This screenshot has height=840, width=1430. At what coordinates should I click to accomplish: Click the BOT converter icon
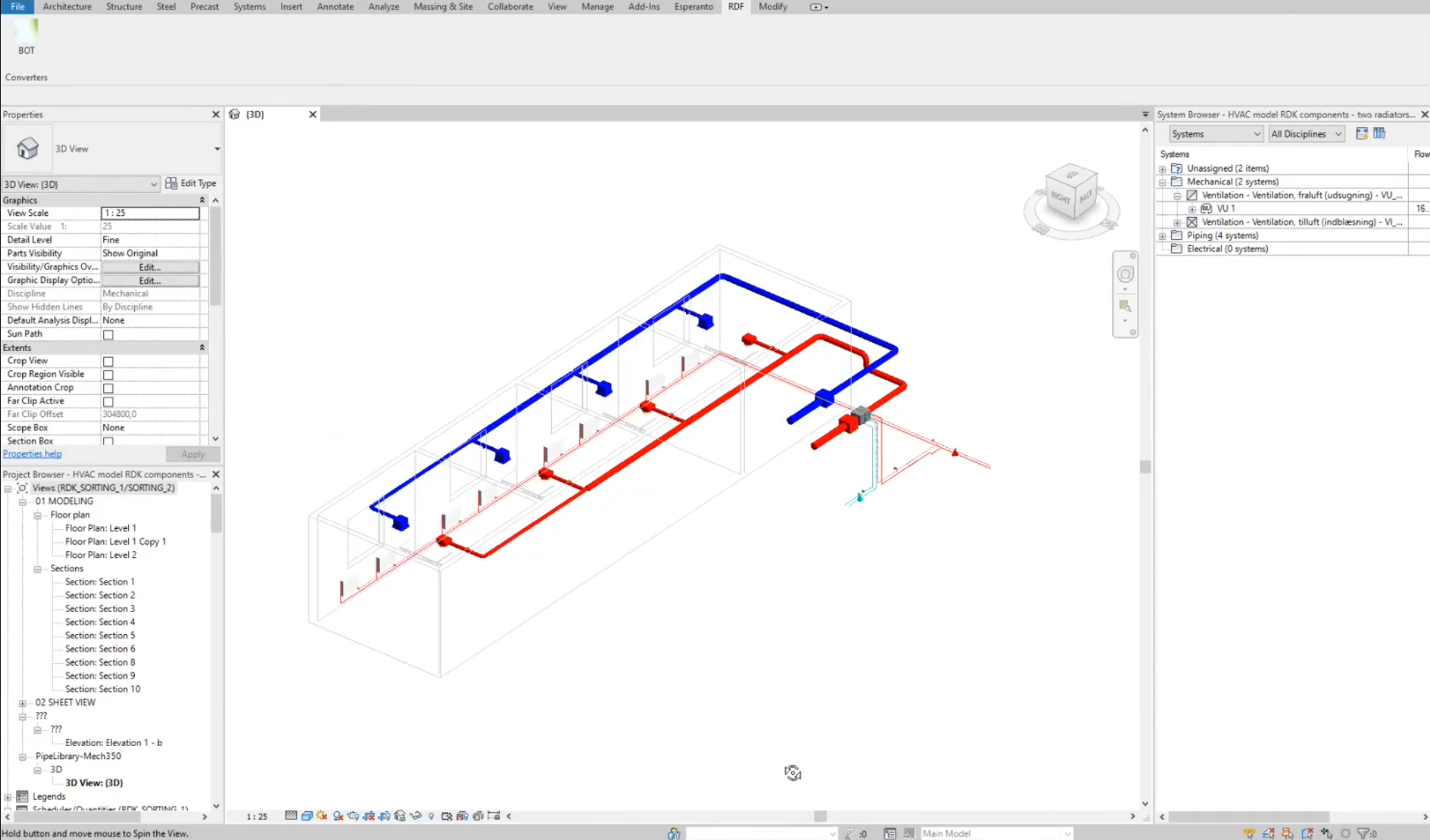point(26,32)
